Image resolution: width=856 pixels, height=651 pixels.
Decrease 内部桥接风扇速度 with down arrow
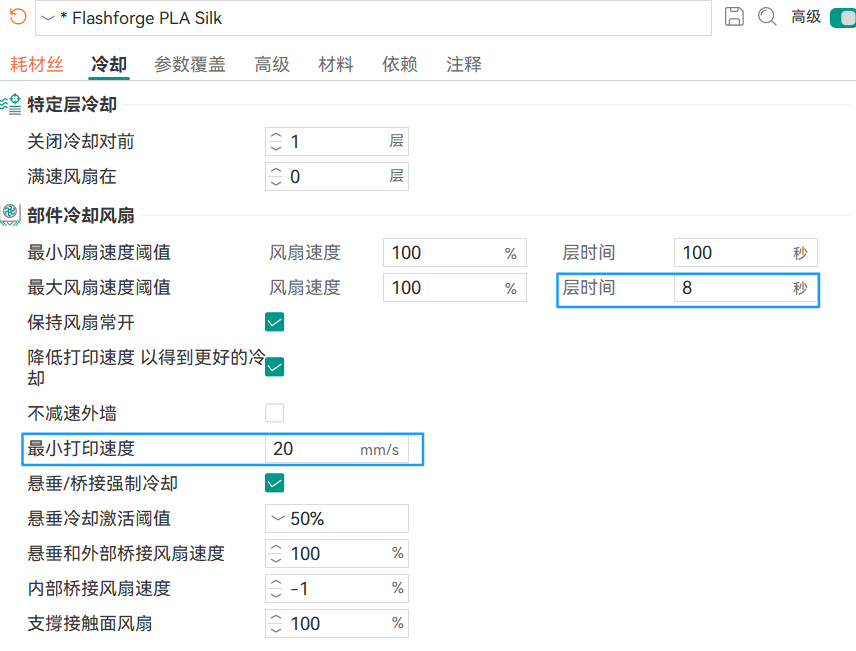coord(276,595)
